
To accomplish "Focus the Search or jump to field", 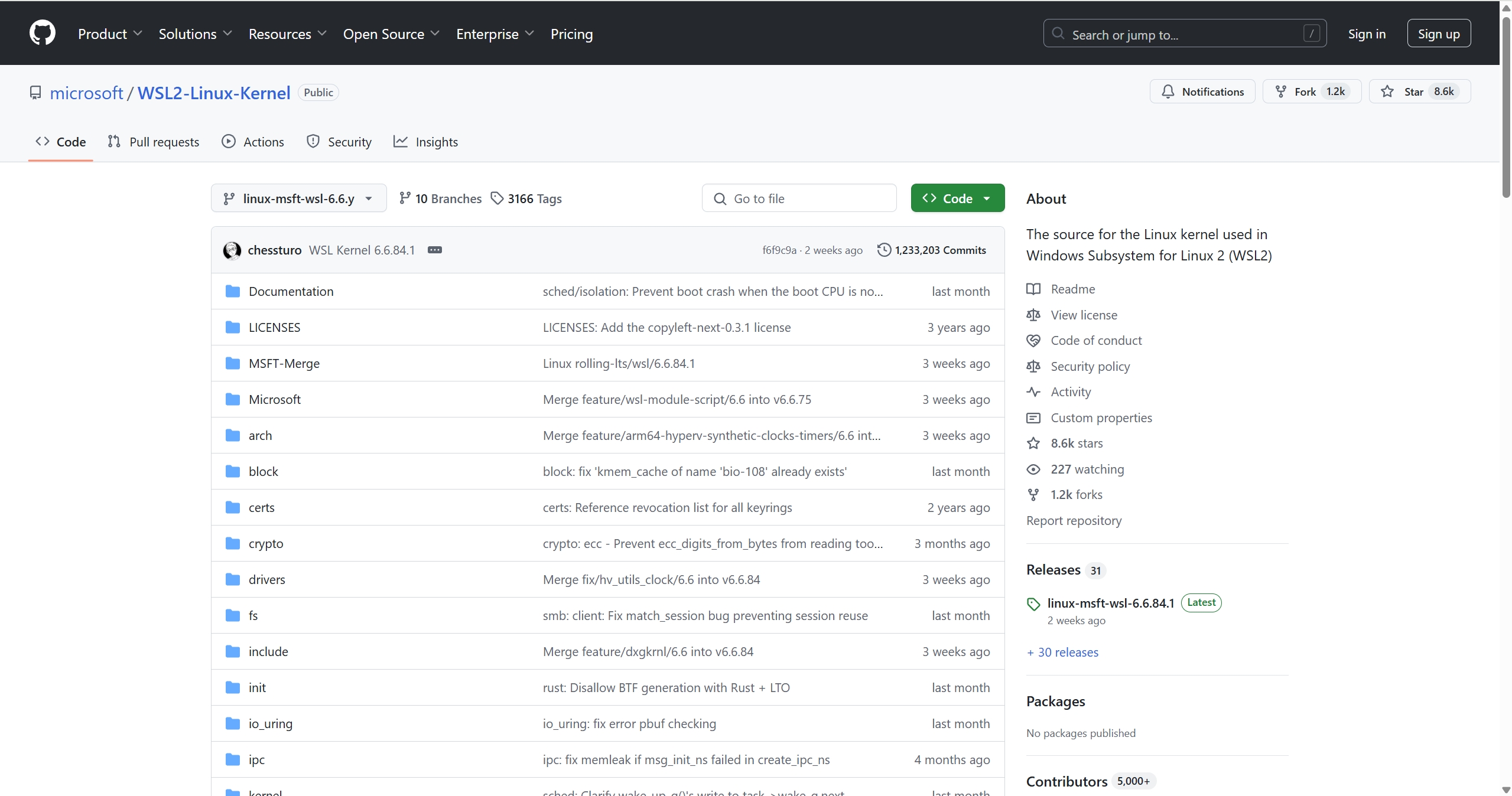I will click(1185, 34).
